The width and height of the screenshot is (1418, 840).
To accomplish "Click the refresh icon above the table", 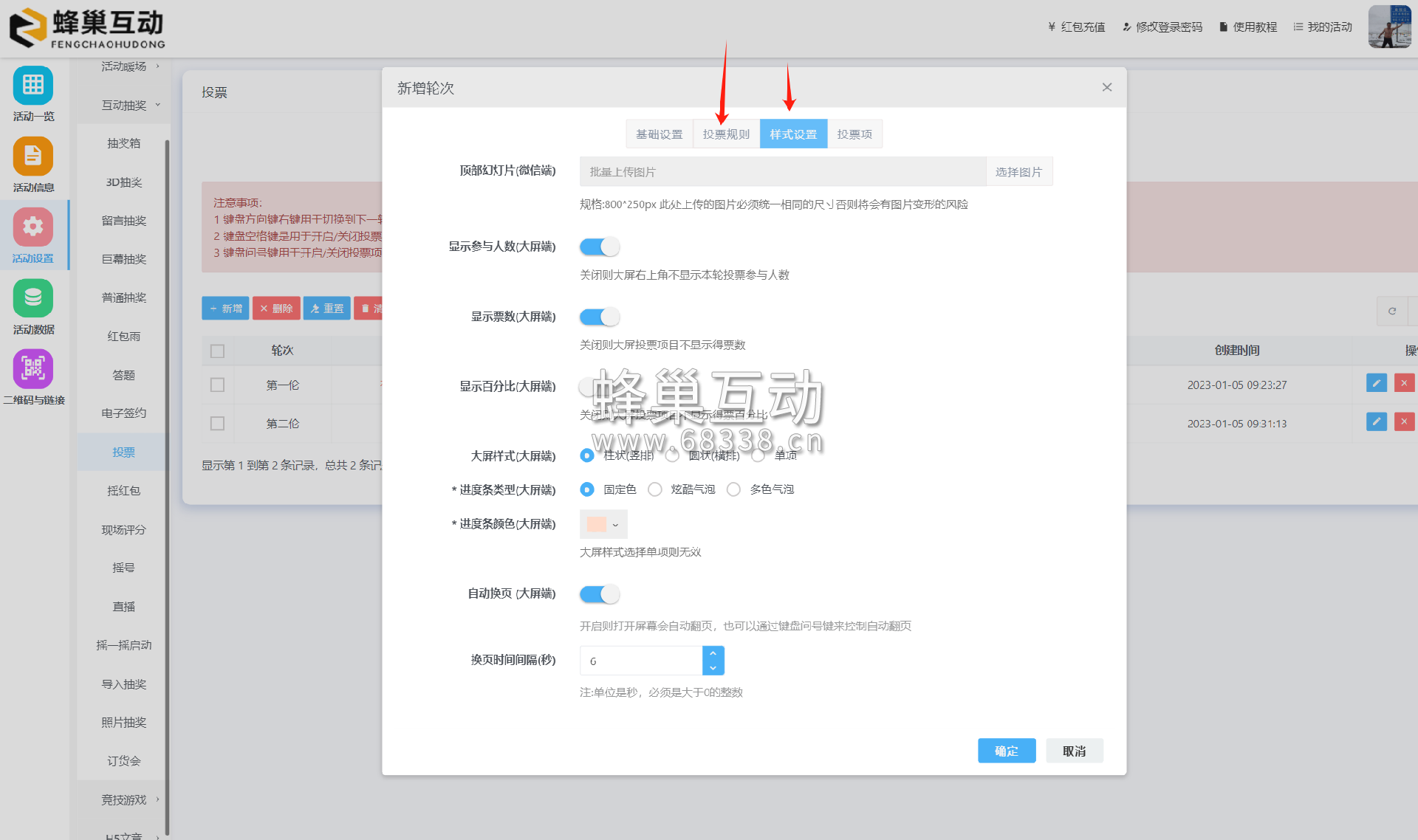I will [x=1392, y=311].
